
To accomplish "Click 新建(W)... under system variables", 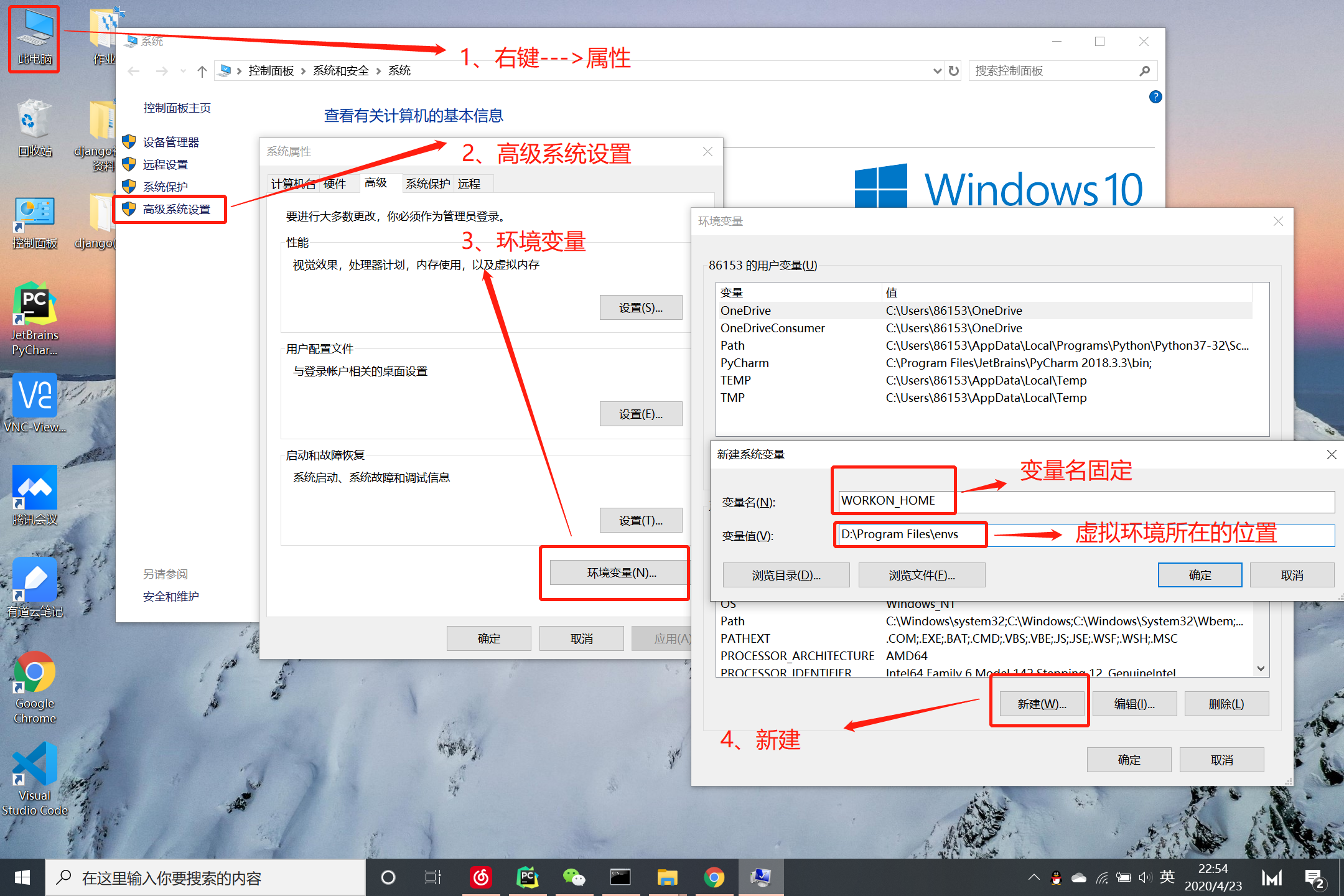I will coord(1042,704).
